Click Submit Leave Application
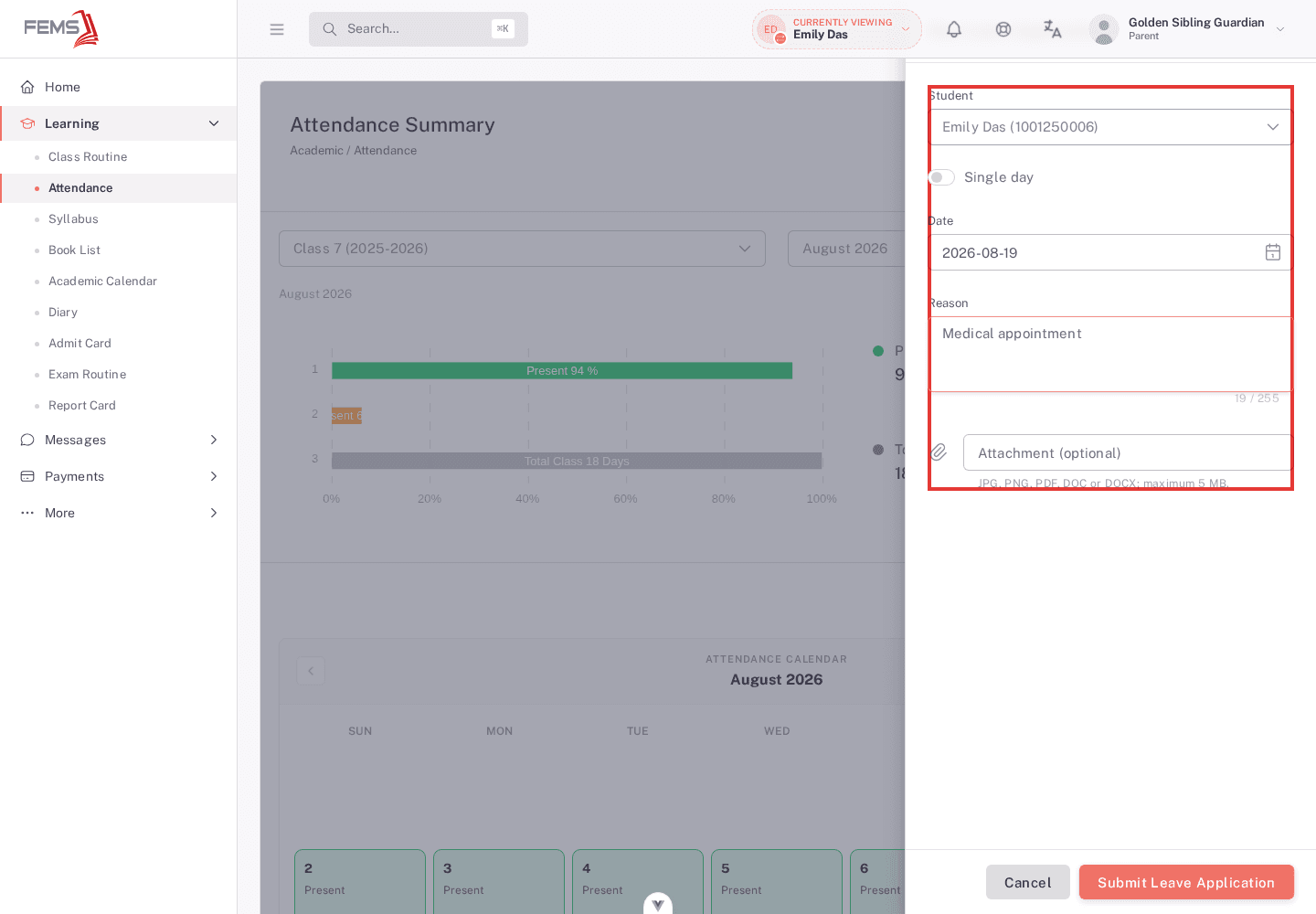The height and width of the screenshot is (914, 1316). click(x=1186, y=882)
